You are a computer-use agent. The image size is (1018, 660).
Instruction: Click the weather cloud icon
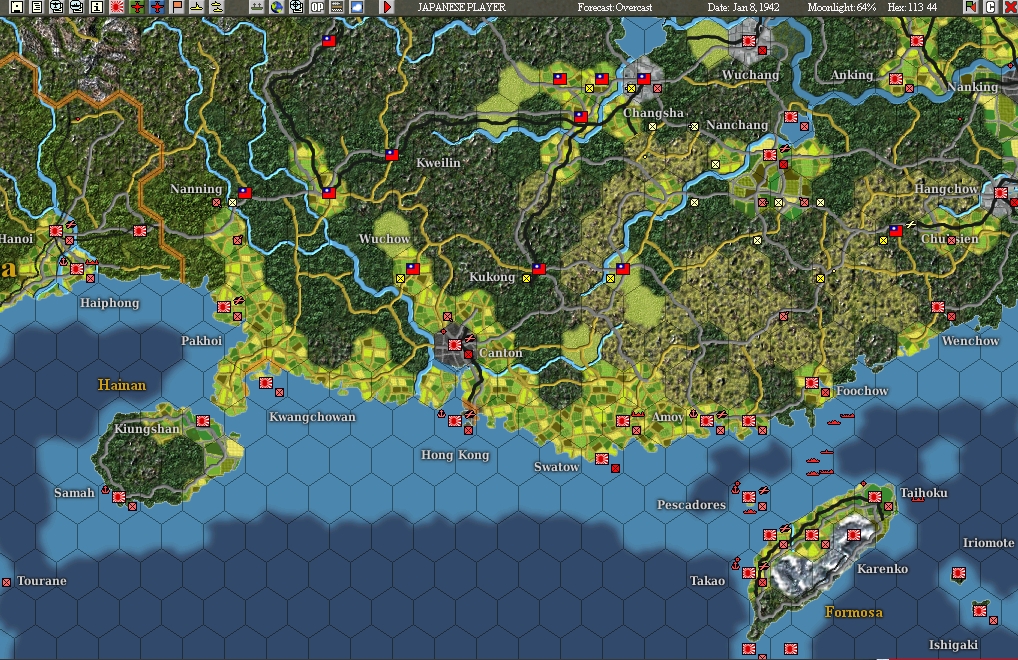356,7
